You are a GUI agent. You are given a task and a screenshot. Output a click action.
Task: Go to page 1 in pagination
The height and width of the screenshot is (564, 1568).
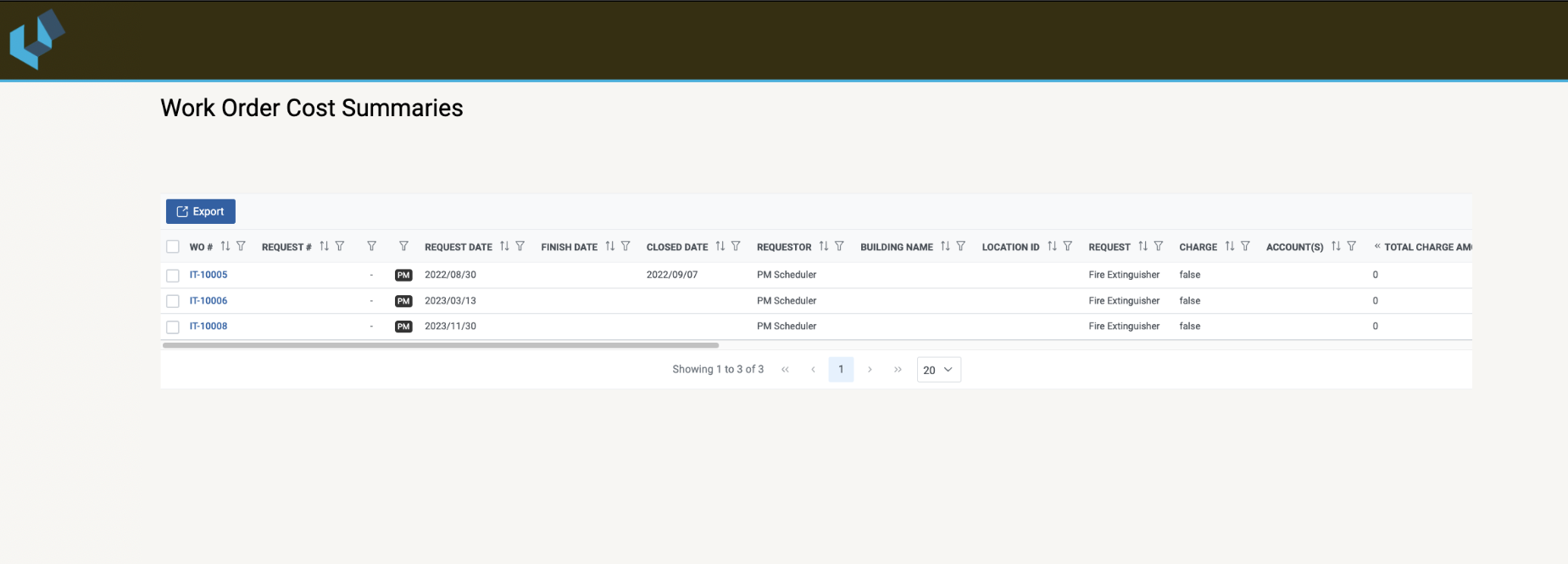click(x=841, y=370)
